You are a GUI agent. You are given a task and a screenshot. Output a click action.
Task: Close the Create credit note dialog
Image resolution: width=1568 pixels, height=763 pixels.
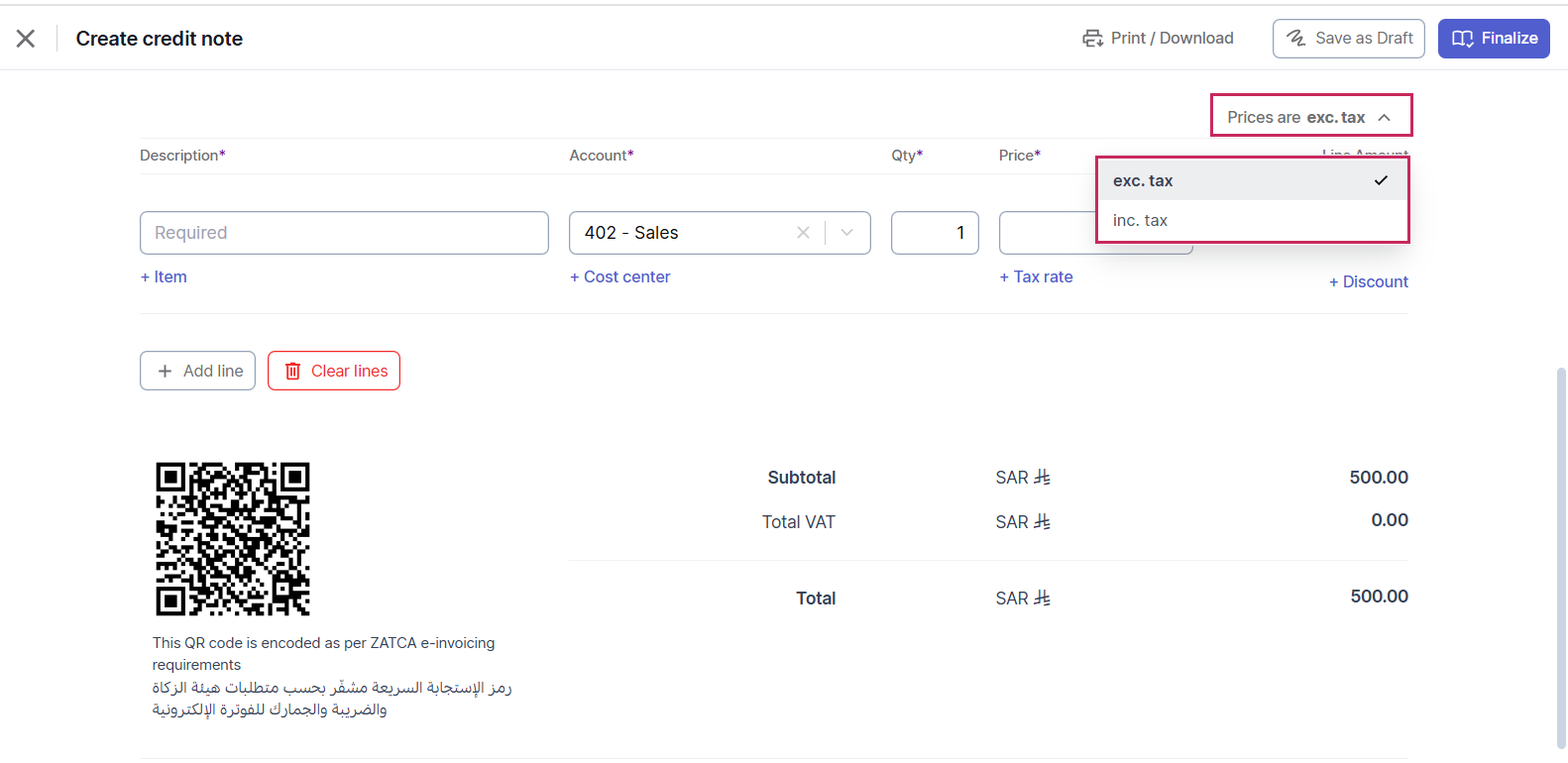coord(26,39)
